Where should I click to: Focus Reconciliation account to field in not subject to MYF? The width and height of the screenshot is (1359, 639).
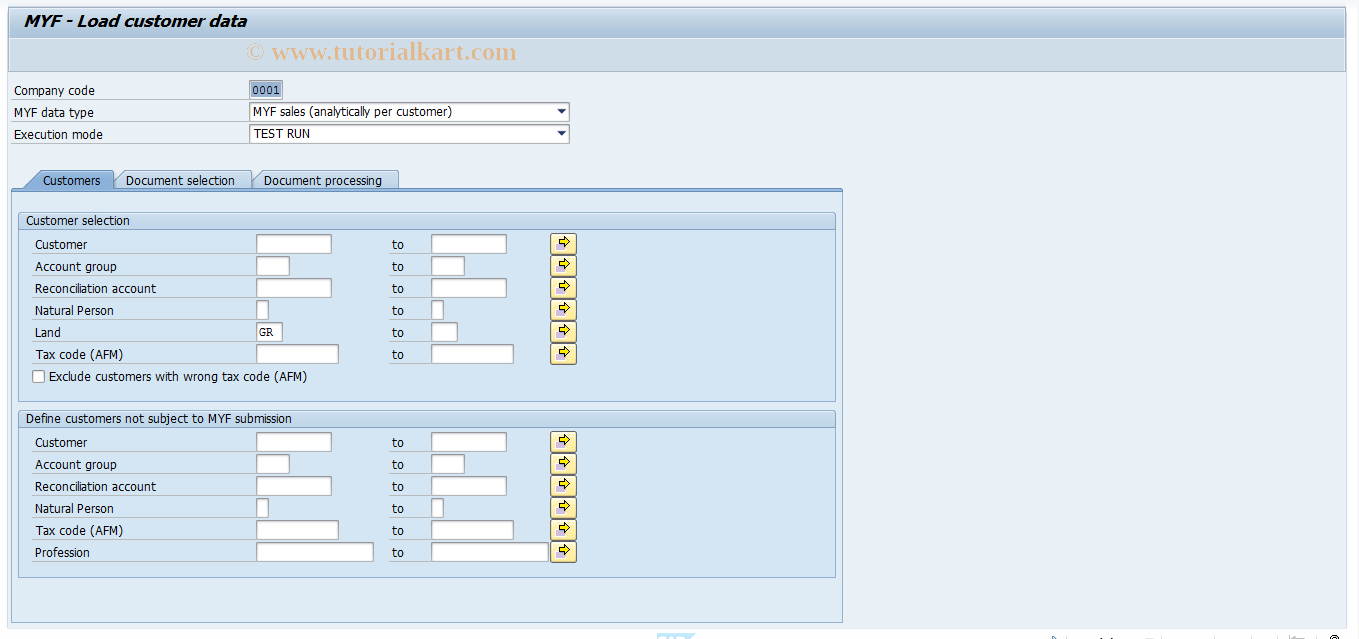469,486
